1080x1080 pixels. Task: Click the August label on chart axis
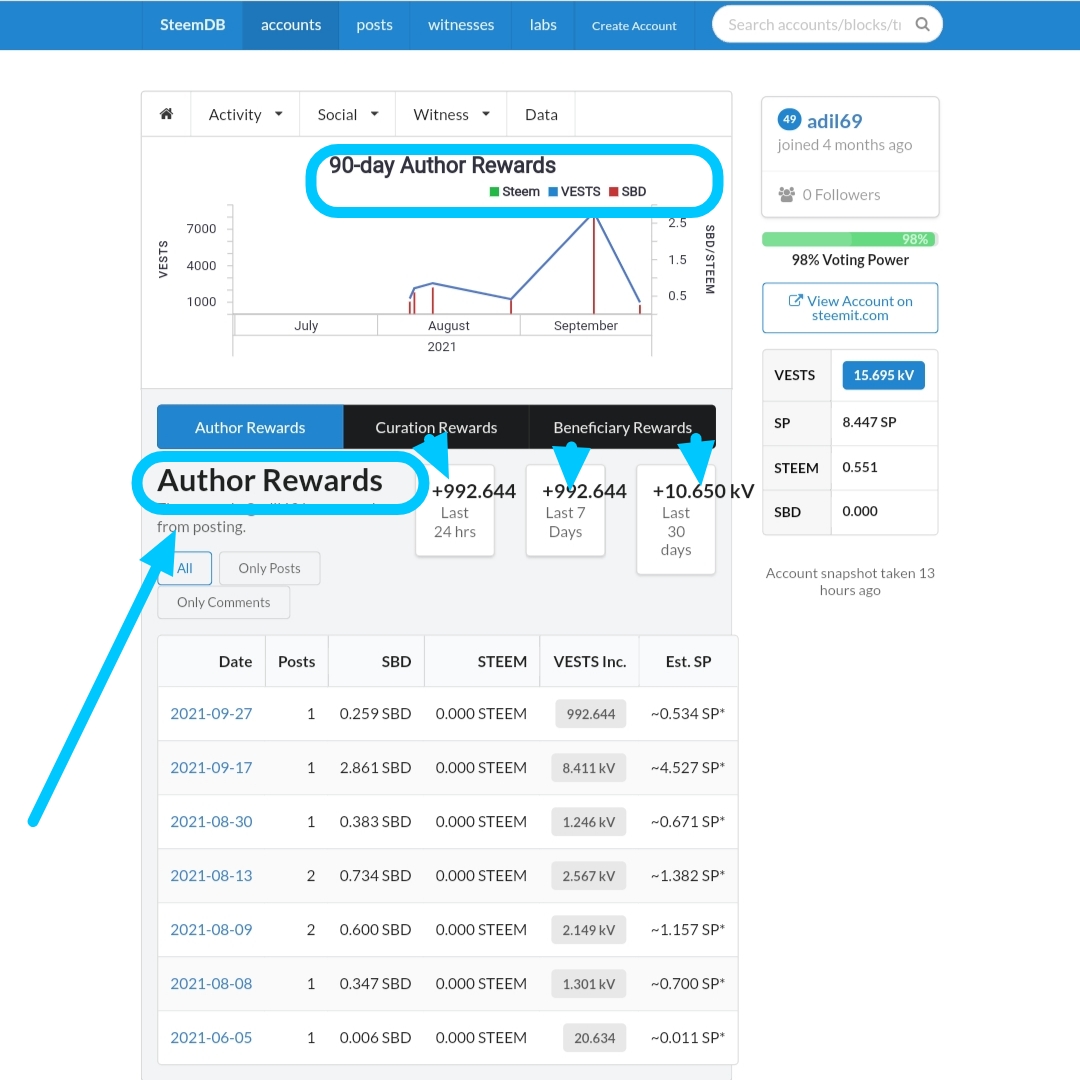[448, 325]
